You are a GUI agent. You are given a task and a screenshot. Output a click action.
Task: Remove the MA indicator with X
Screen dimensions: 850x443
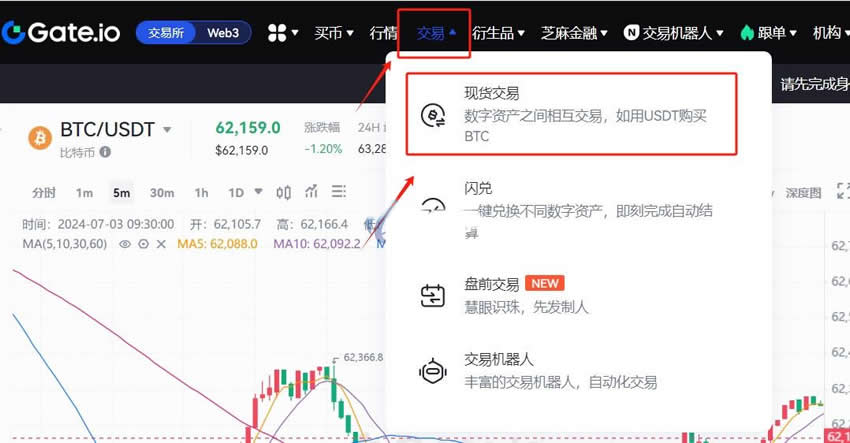click(161, 244)
